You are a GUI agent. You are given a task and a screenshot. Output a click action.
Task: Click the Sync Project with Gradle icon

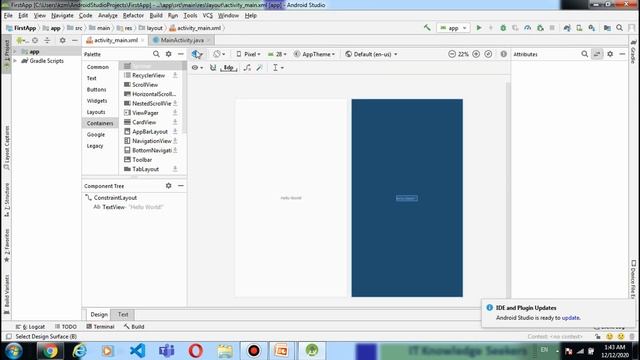[567, 28]
